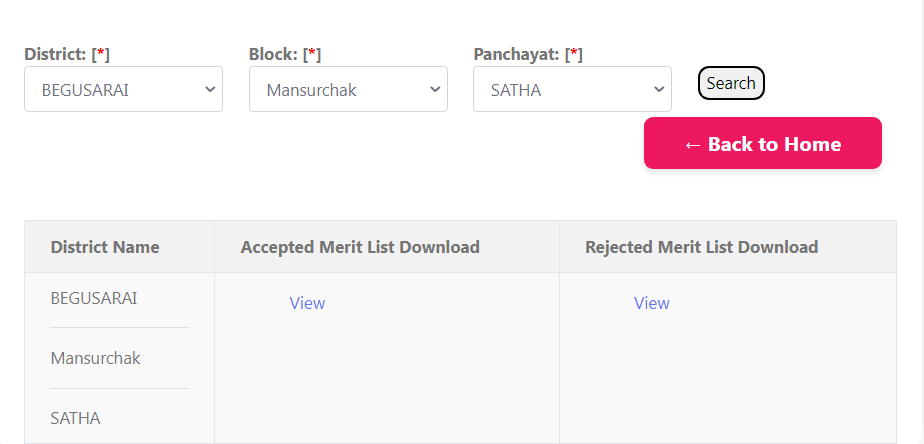Select the Mansurchak text in the table
Image resolution: width=924 pixels, height=444 pixels.
click(x=96, y=358)
